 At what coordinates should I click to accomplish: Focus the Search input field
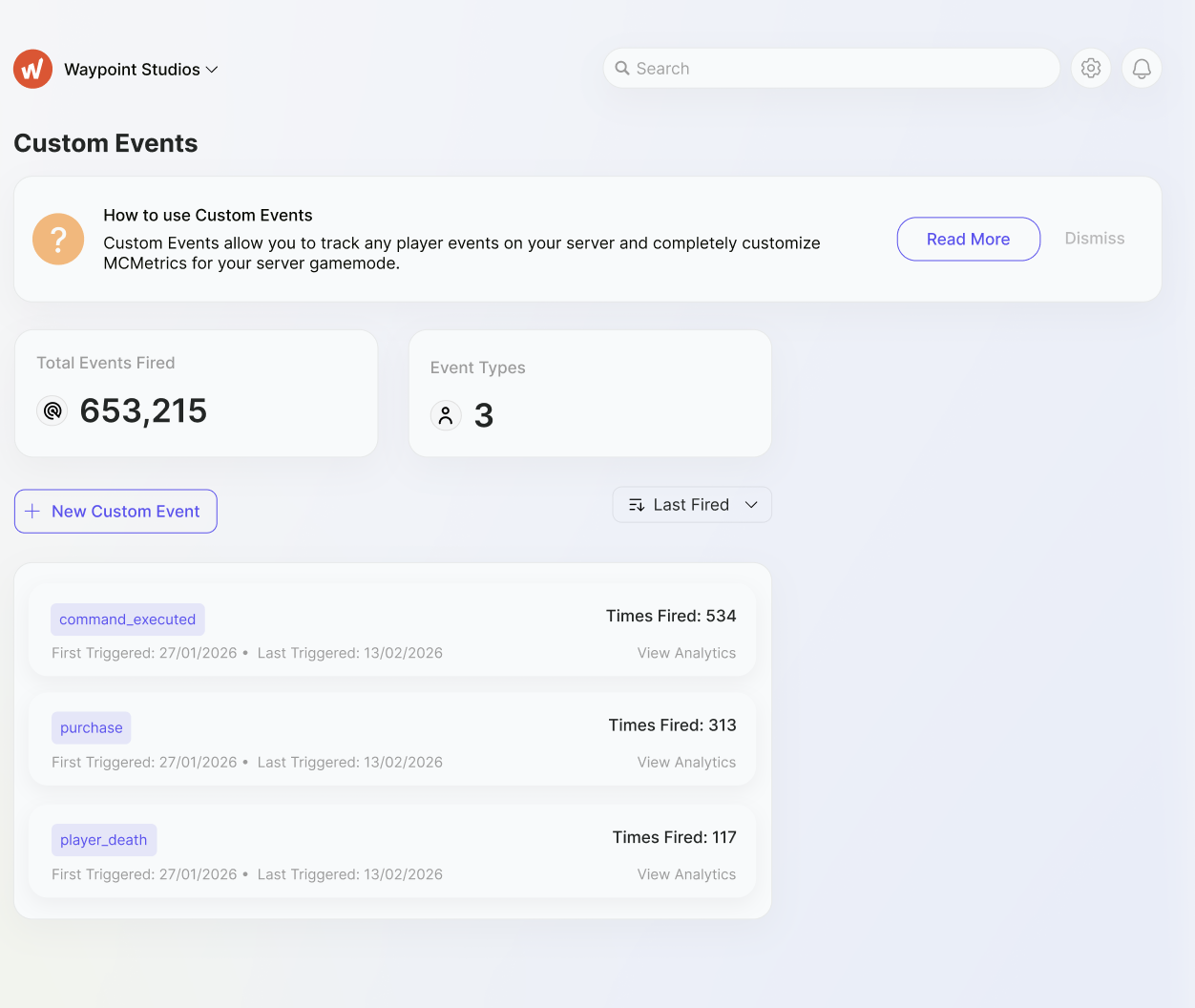tap(831, 69)
